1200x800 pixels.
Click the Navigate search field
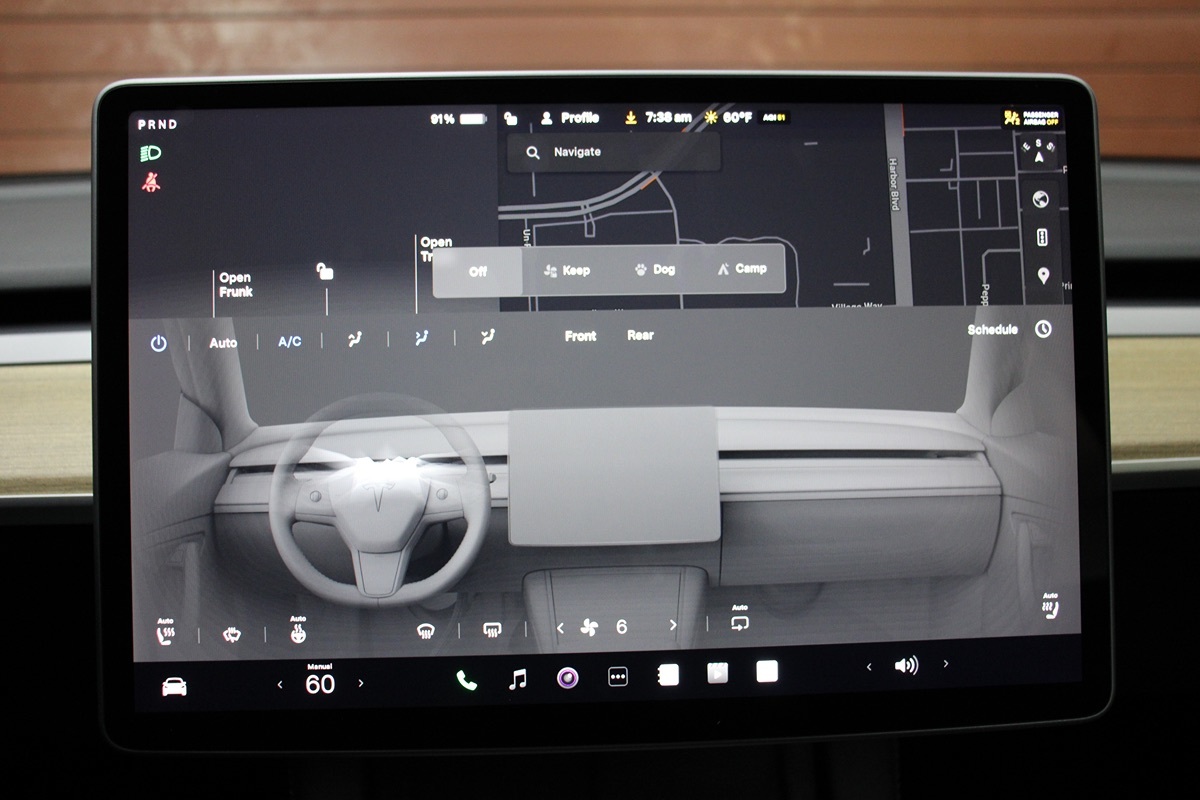pyautogui.click(x=613, y=152)
